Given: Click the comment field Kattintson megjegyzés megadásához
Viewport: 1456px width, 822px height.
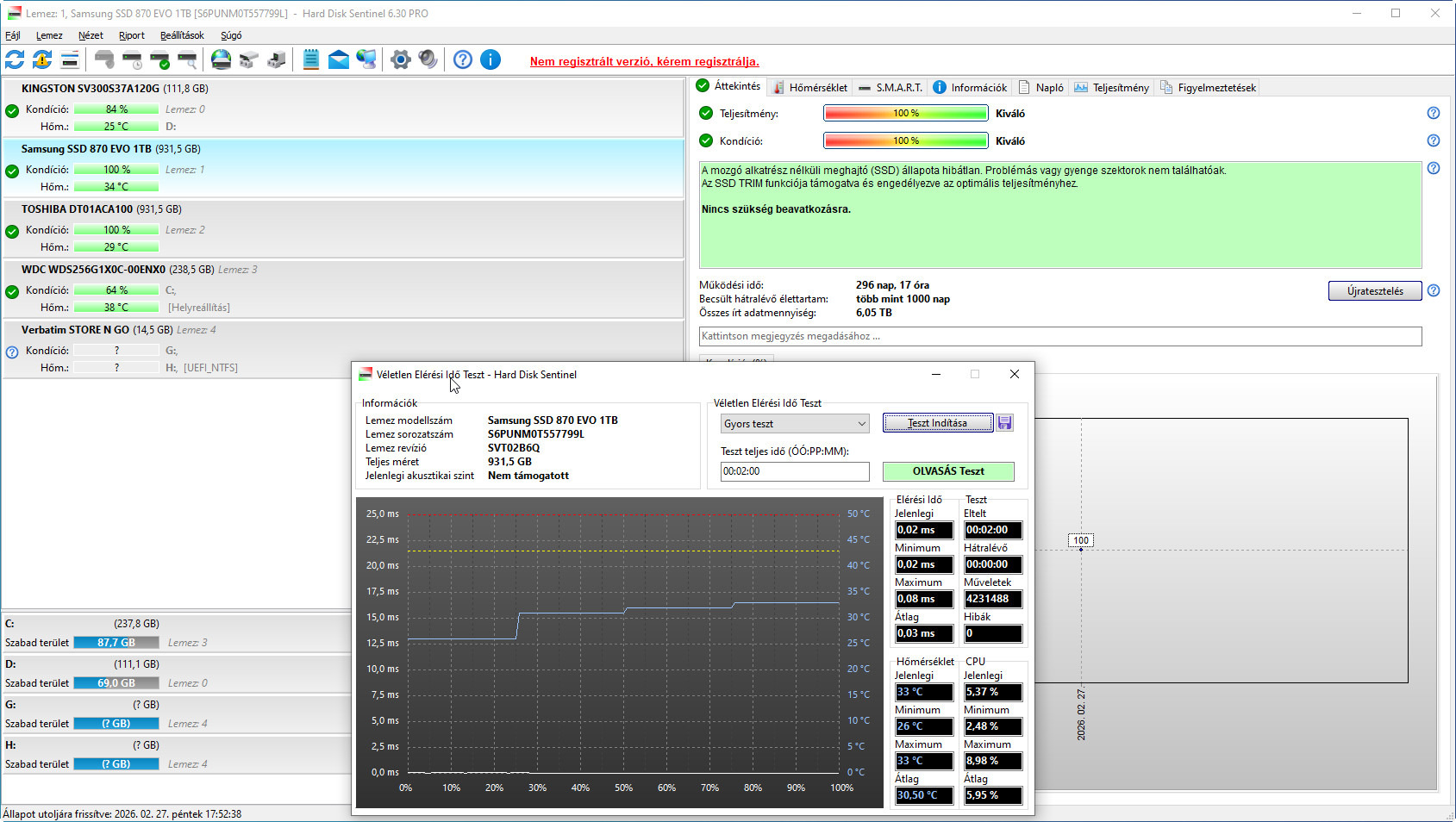Looking at the screenshot, I should 1060,336.
